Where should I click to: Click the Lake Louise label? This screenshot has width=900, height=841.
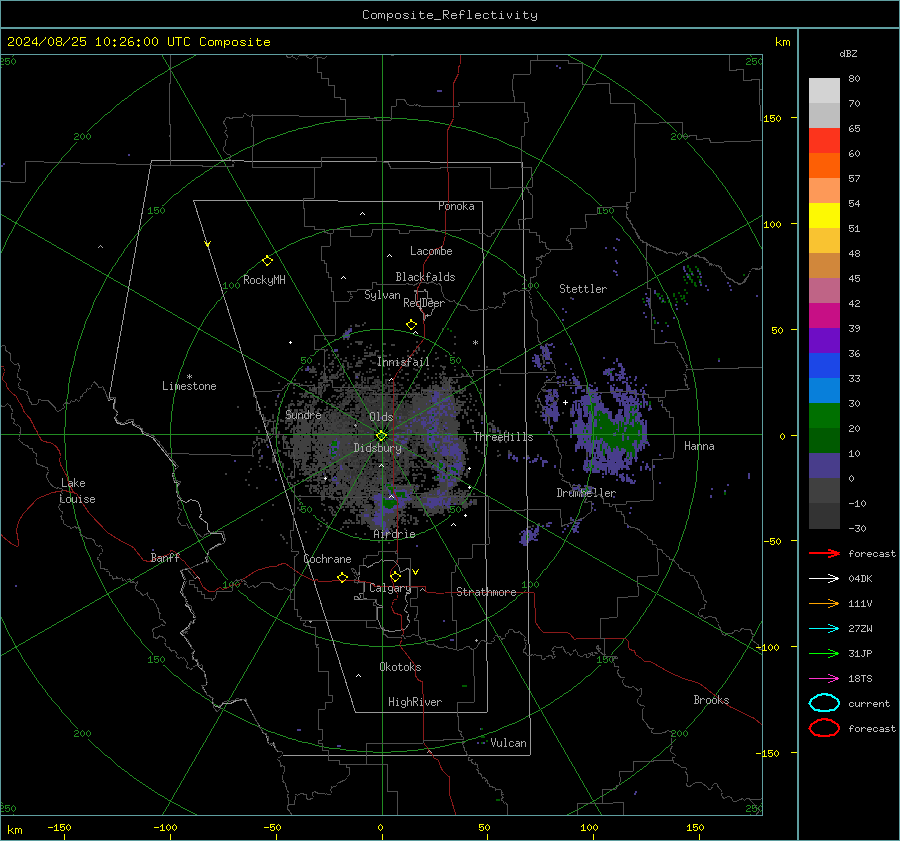[77, 491]
